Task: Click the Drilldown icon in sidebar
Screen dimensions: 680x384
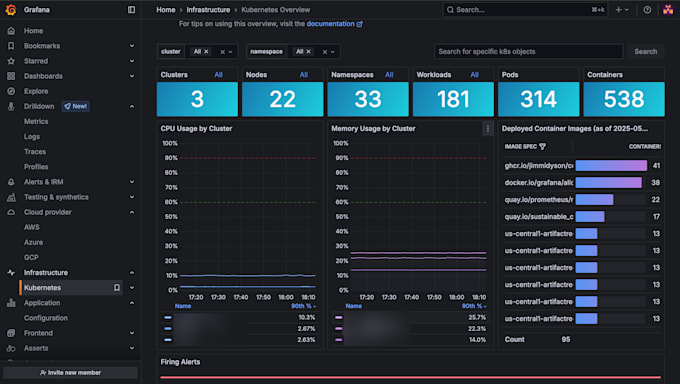Action: (x=11, y=106)
